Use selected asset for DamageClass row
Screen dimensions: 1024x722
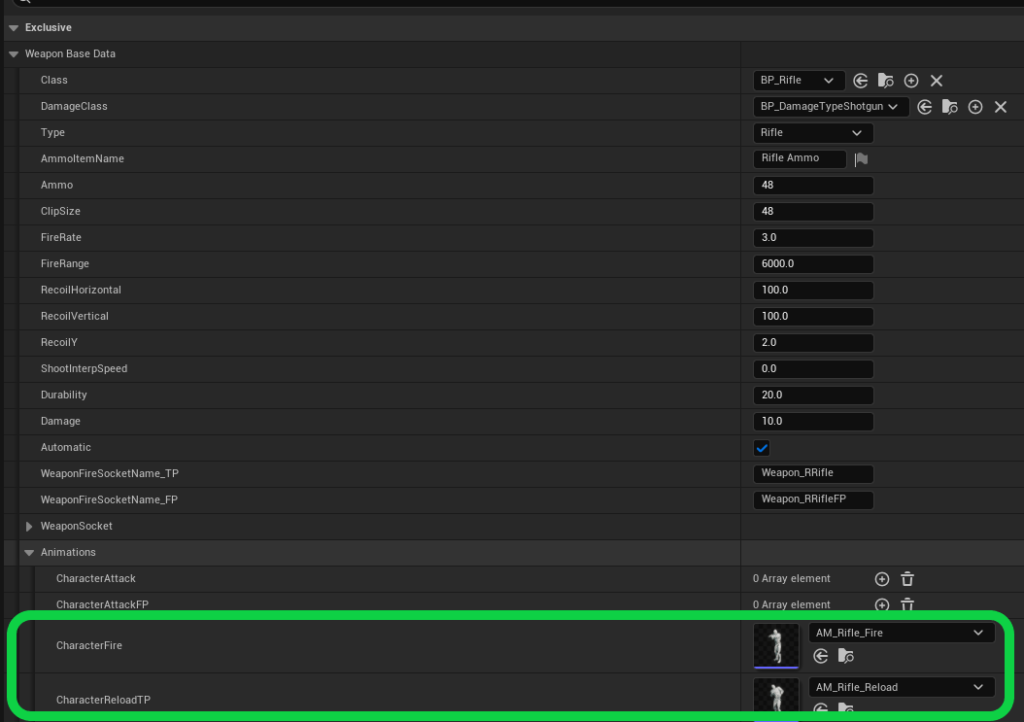point(925,106)
